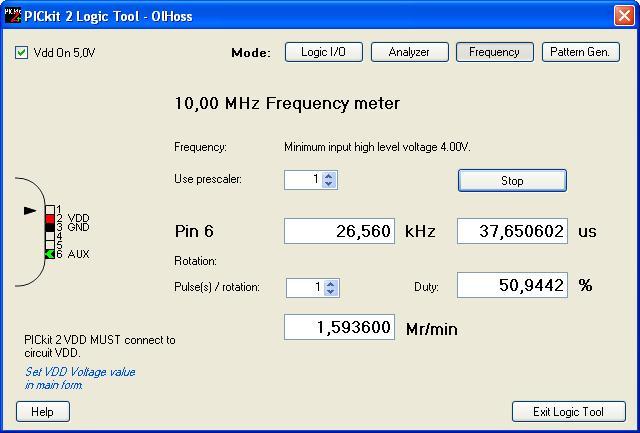The height and width of the screenshot is (433, 640).
Task: Click the white pin 5 box
Action: pos(50,245)
